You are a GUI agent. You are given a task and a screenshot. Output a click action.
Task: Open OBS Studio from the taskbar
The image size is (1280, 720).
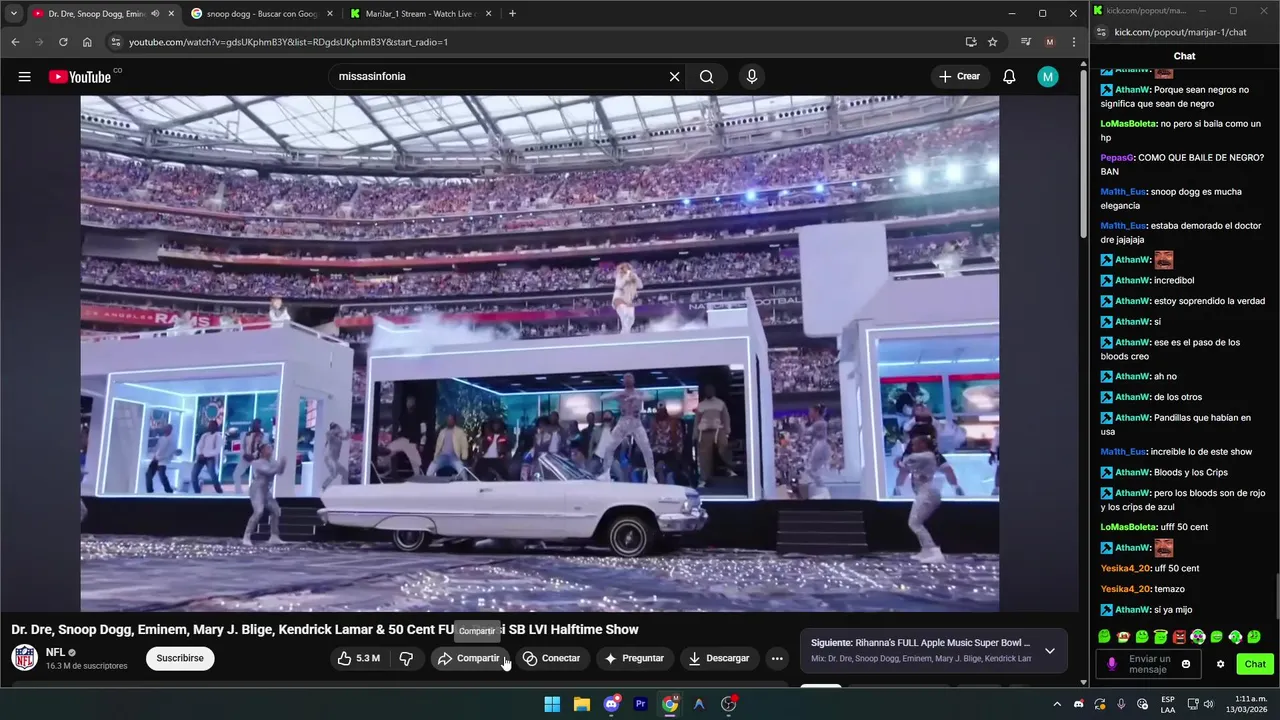[728, 704]
